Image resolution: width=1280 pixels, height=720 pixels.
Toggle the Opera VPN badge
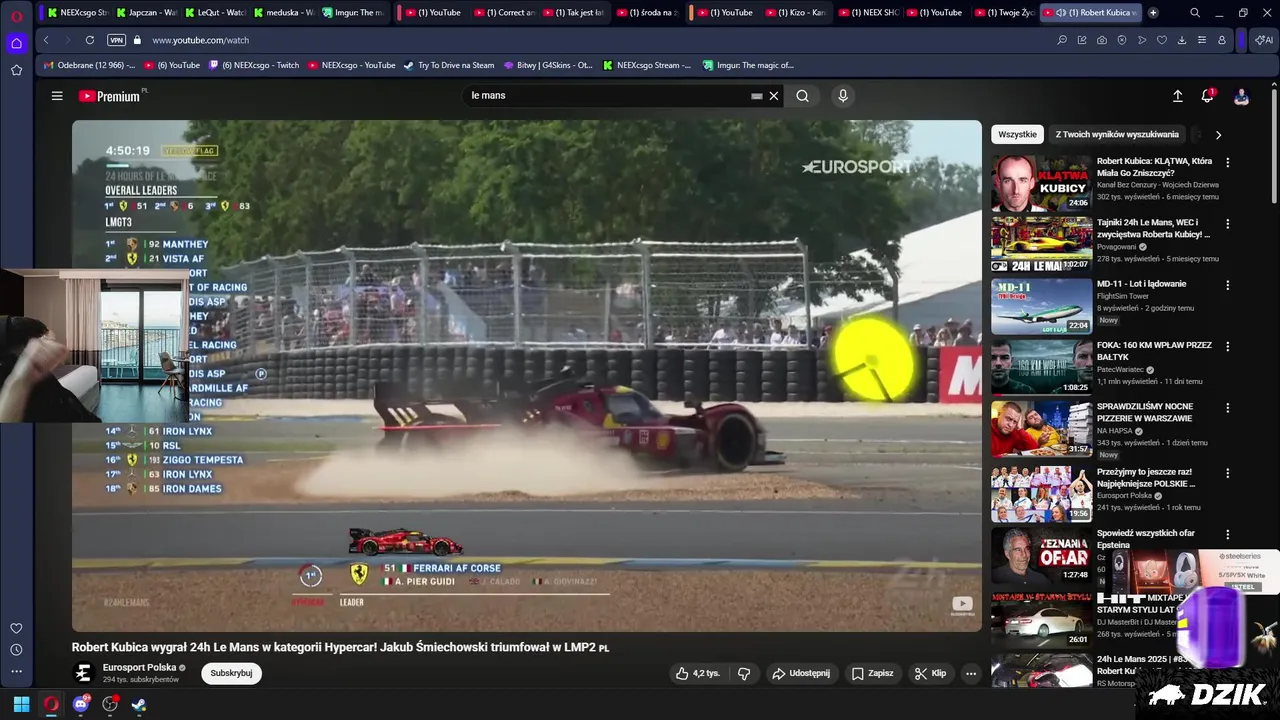[x=116, y=40]
